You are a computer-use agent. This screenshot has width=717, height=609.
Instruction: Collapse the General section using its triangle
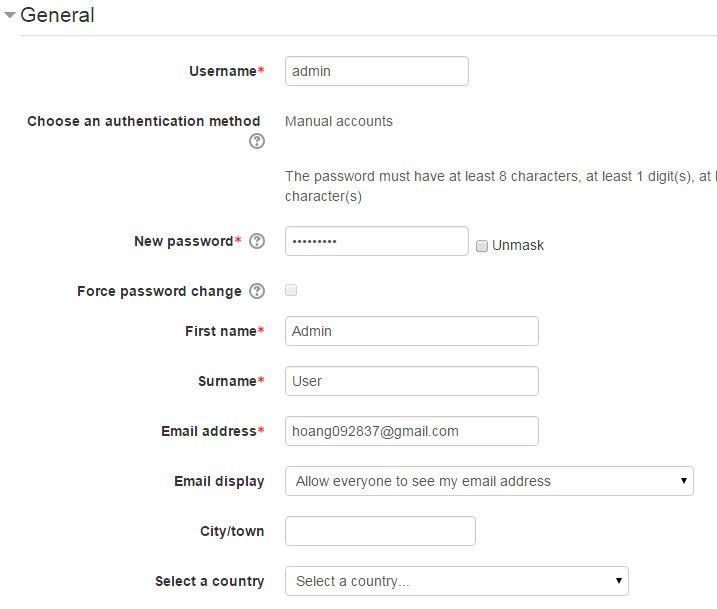10,16
